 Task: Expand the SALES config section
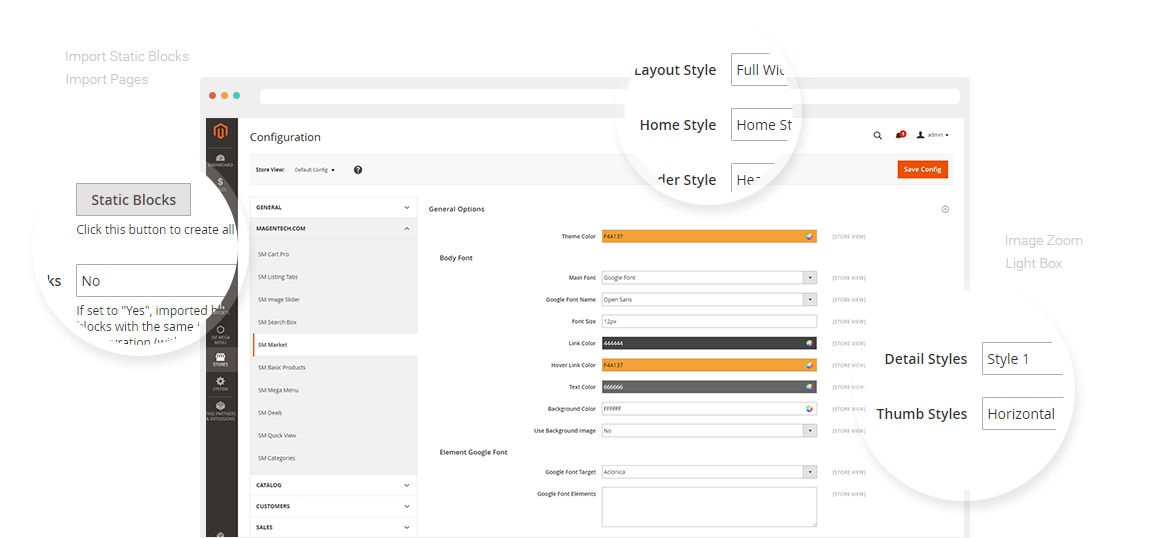(334, 527)
